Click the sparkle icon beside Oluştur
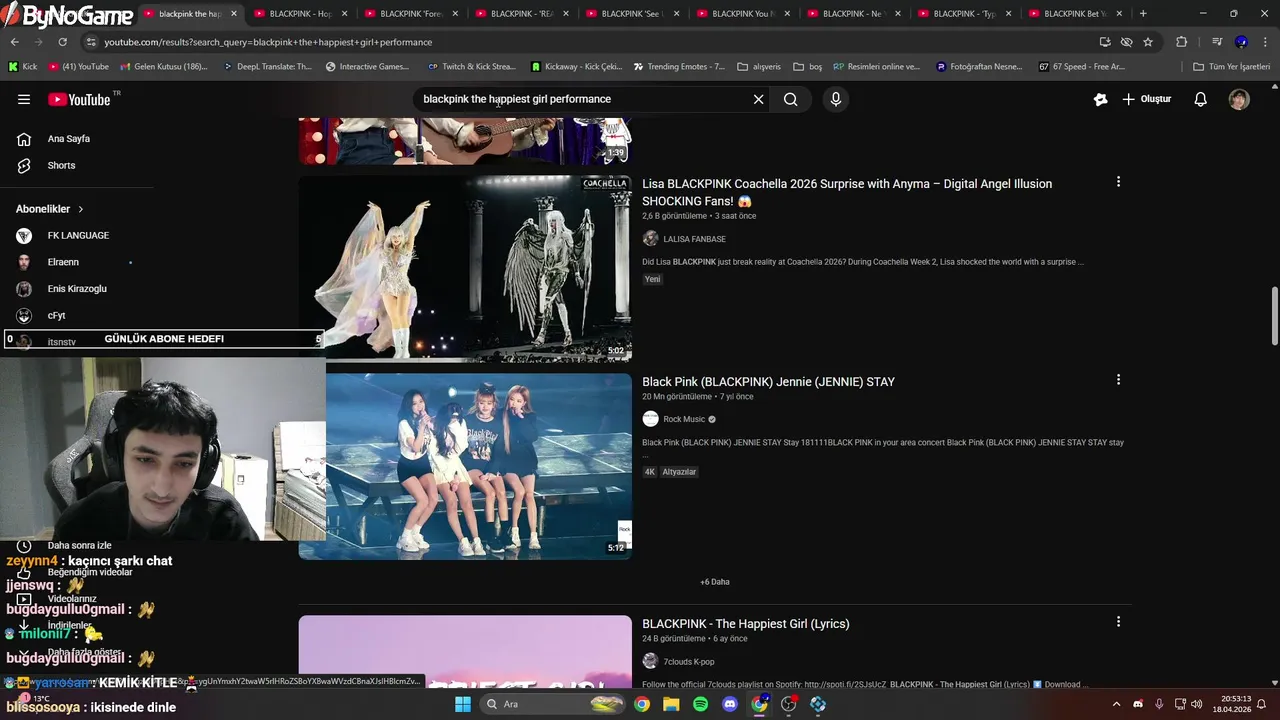Viewport: 1280px width, 720px height. point(1100,99)
